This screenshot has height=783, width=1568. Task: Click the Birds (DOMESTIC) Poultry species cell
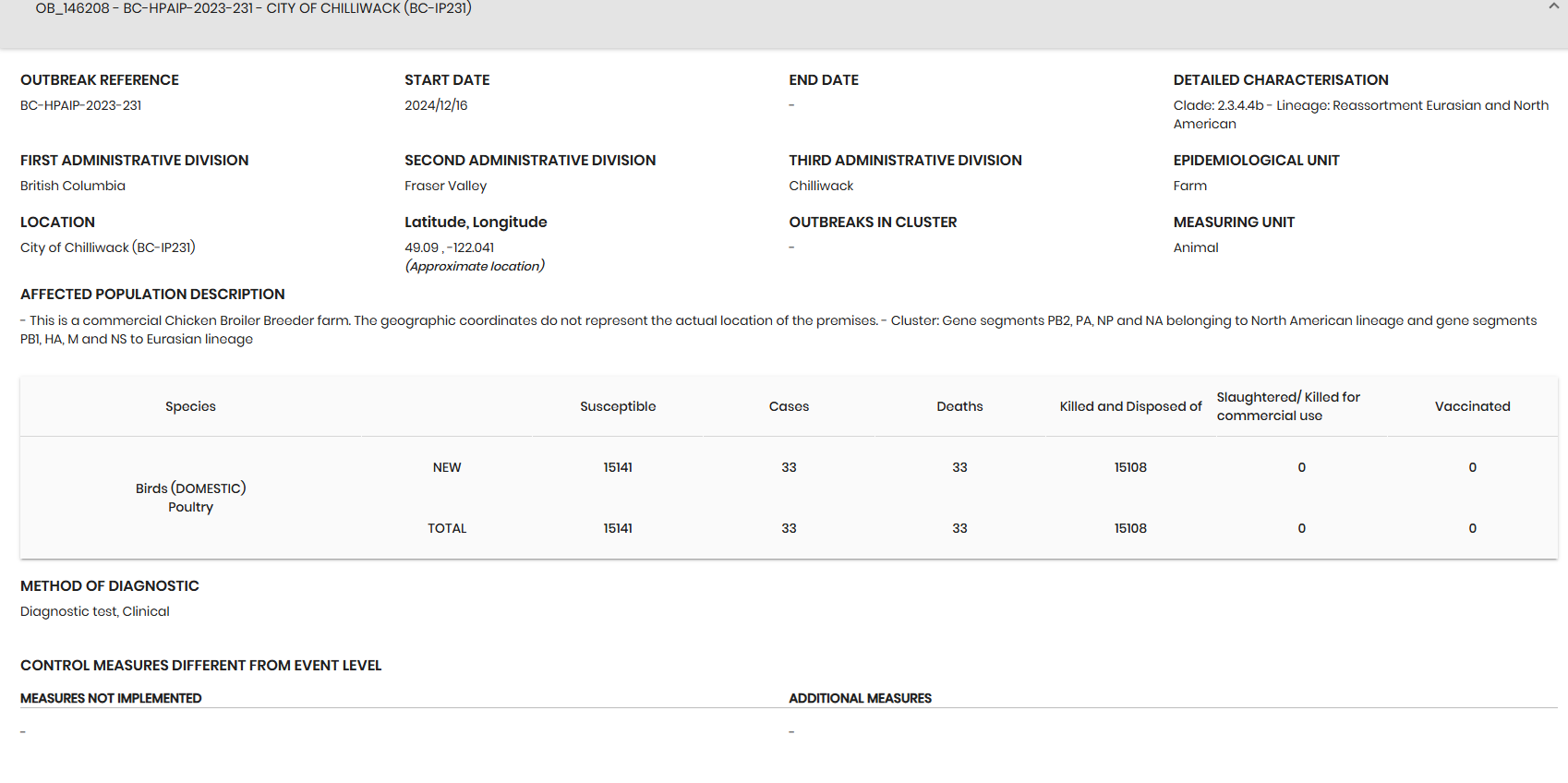[x=190, y=498]
